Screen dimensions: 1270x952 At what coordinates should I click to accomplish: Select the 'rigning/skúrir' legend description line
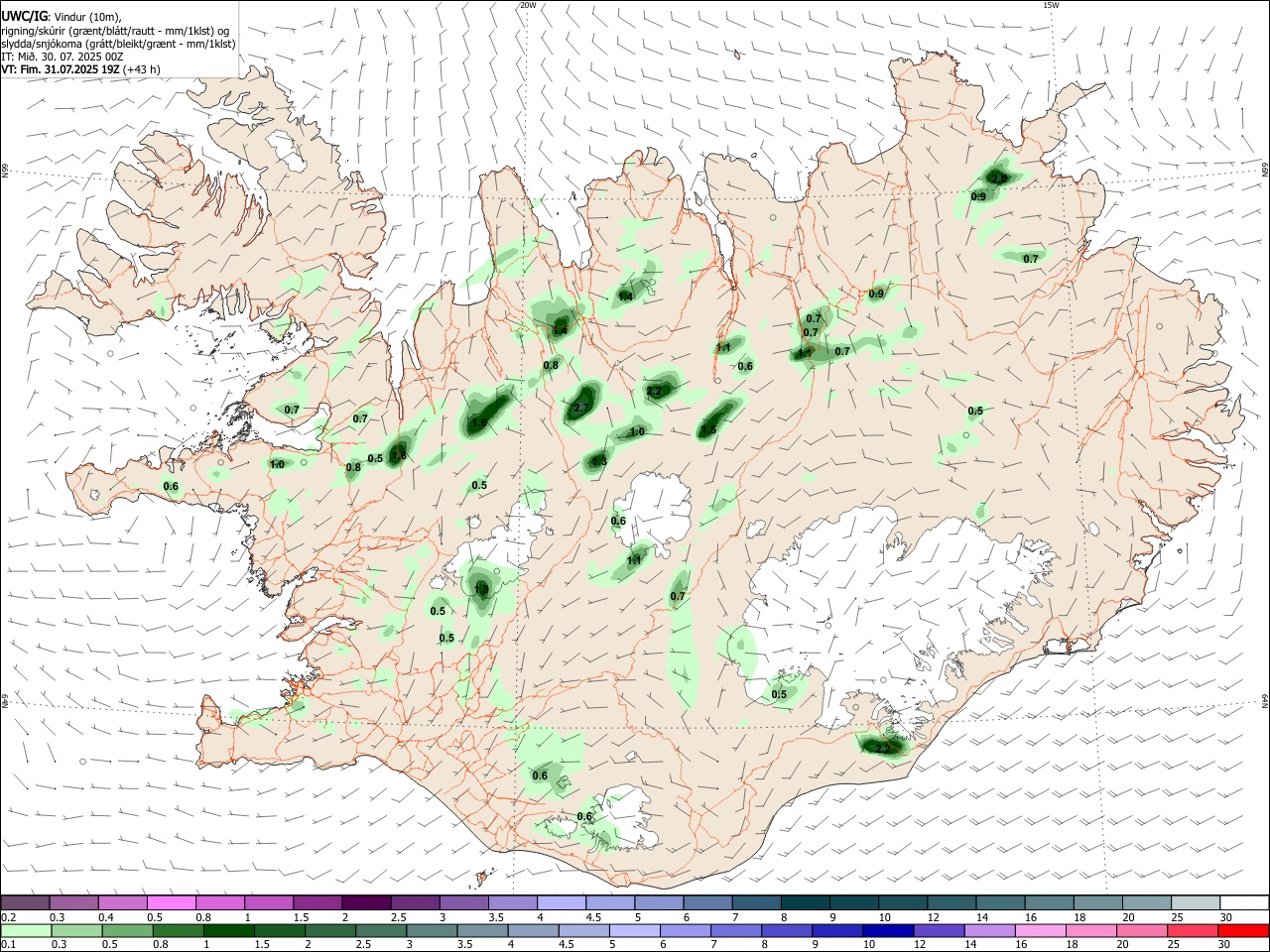point(115,31)
